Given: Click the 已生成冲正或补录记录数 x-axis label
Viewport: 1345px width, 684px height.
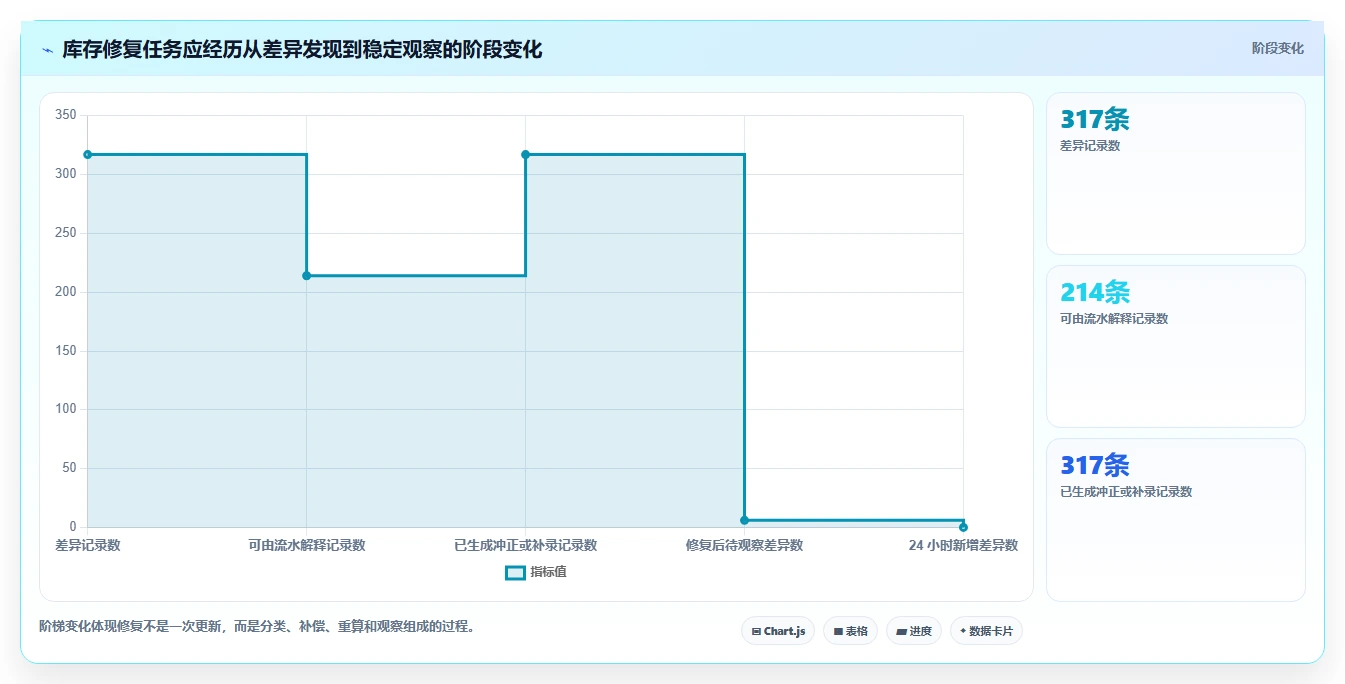Looking at the screenshot, I should 525,546.
